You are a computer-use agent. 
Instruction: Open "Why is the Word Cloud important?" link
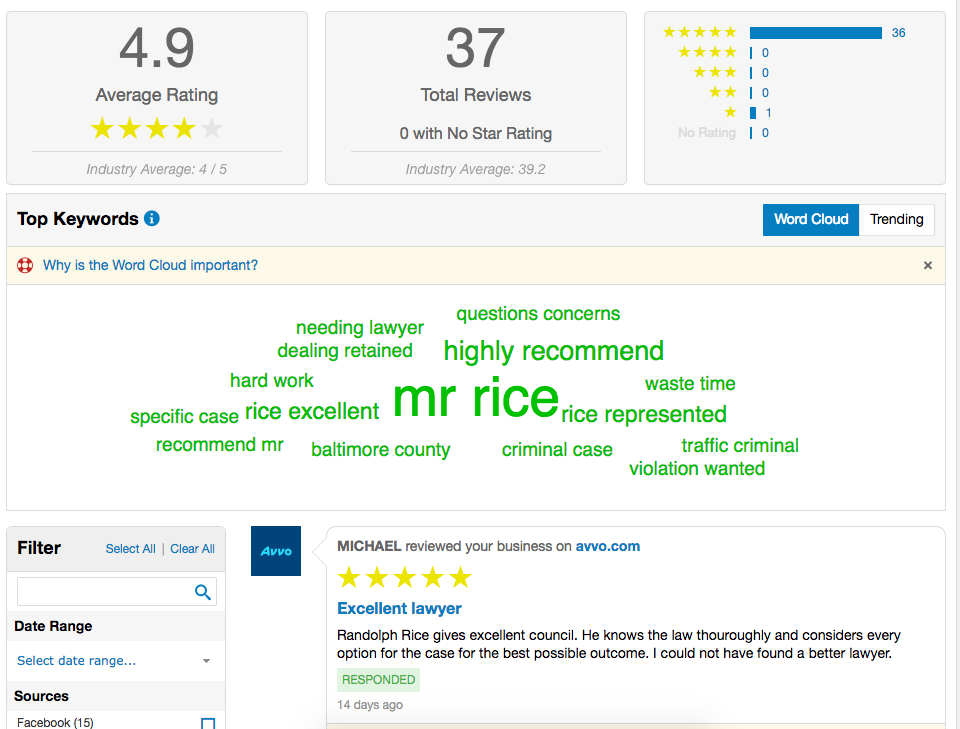150,265
